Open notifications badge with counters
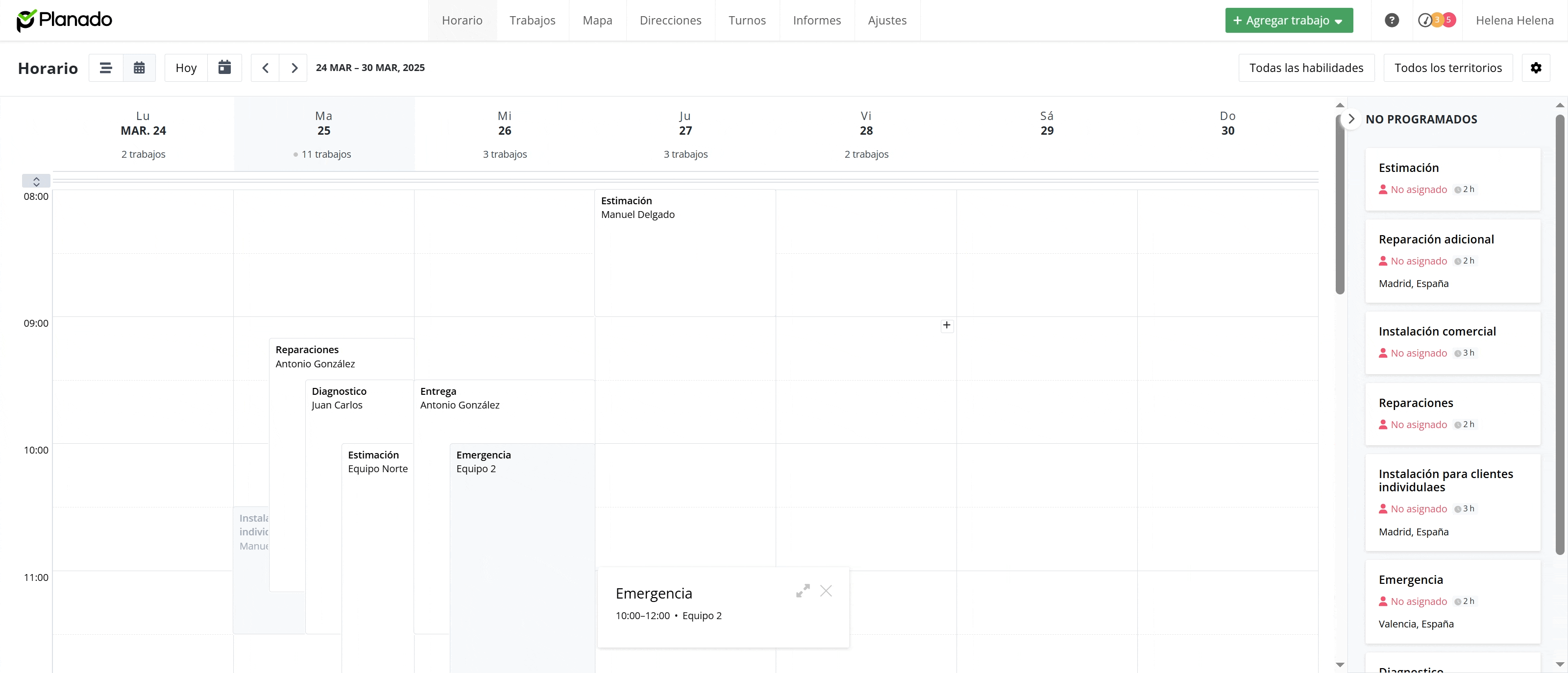 click(x=1437, y=20)
